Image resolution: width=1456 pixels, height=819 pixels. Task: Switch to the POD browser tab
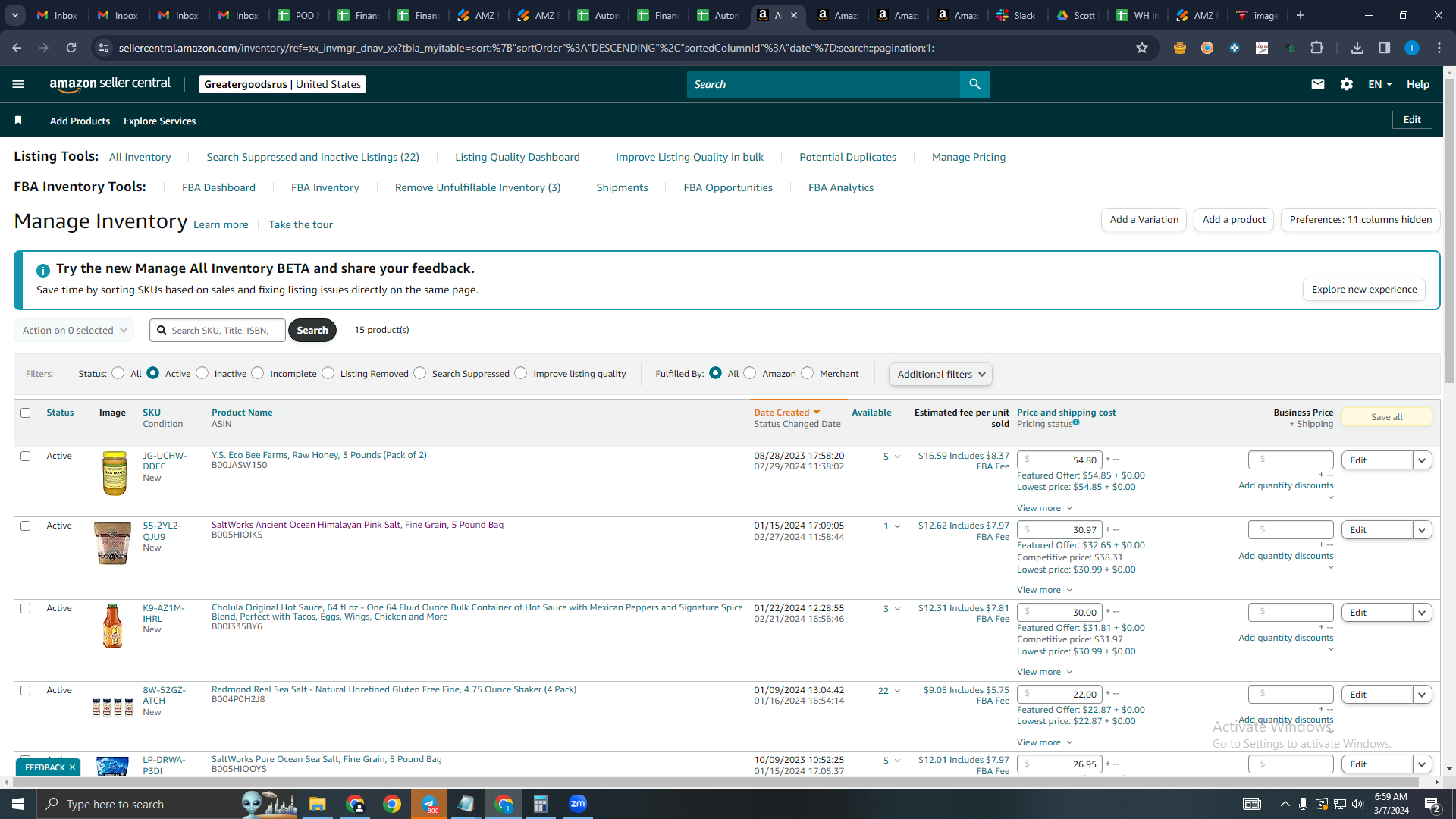tap(298, 15)
